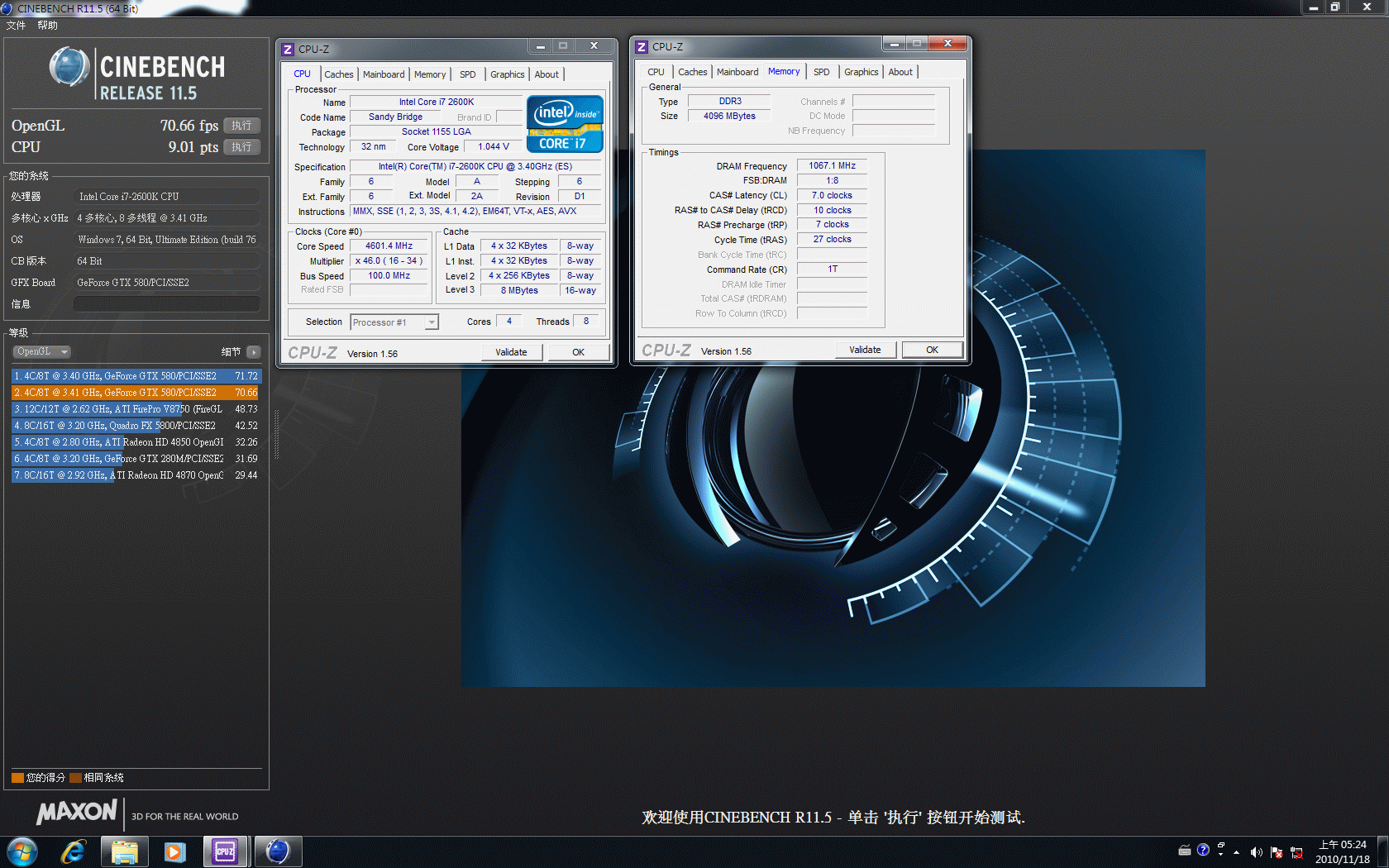Select ranking row GeForce GTX 280M 31.69
Image resolution: width=1389 pixels, height=868 pixels.
[x=136, y=459]
